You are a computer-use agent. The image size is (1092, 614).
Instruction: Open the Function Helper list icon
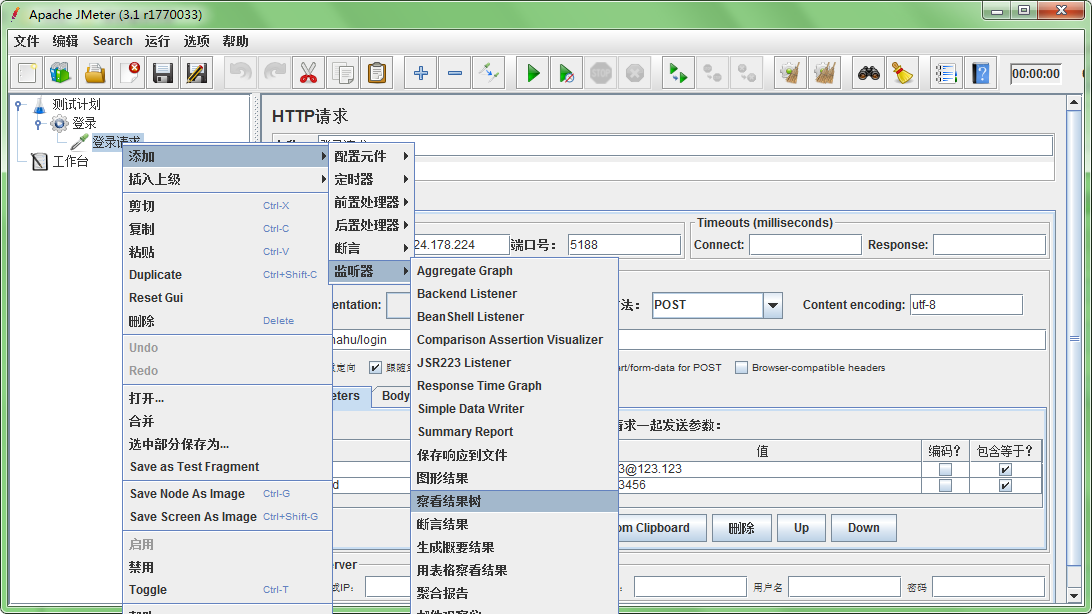click(945, 73)
